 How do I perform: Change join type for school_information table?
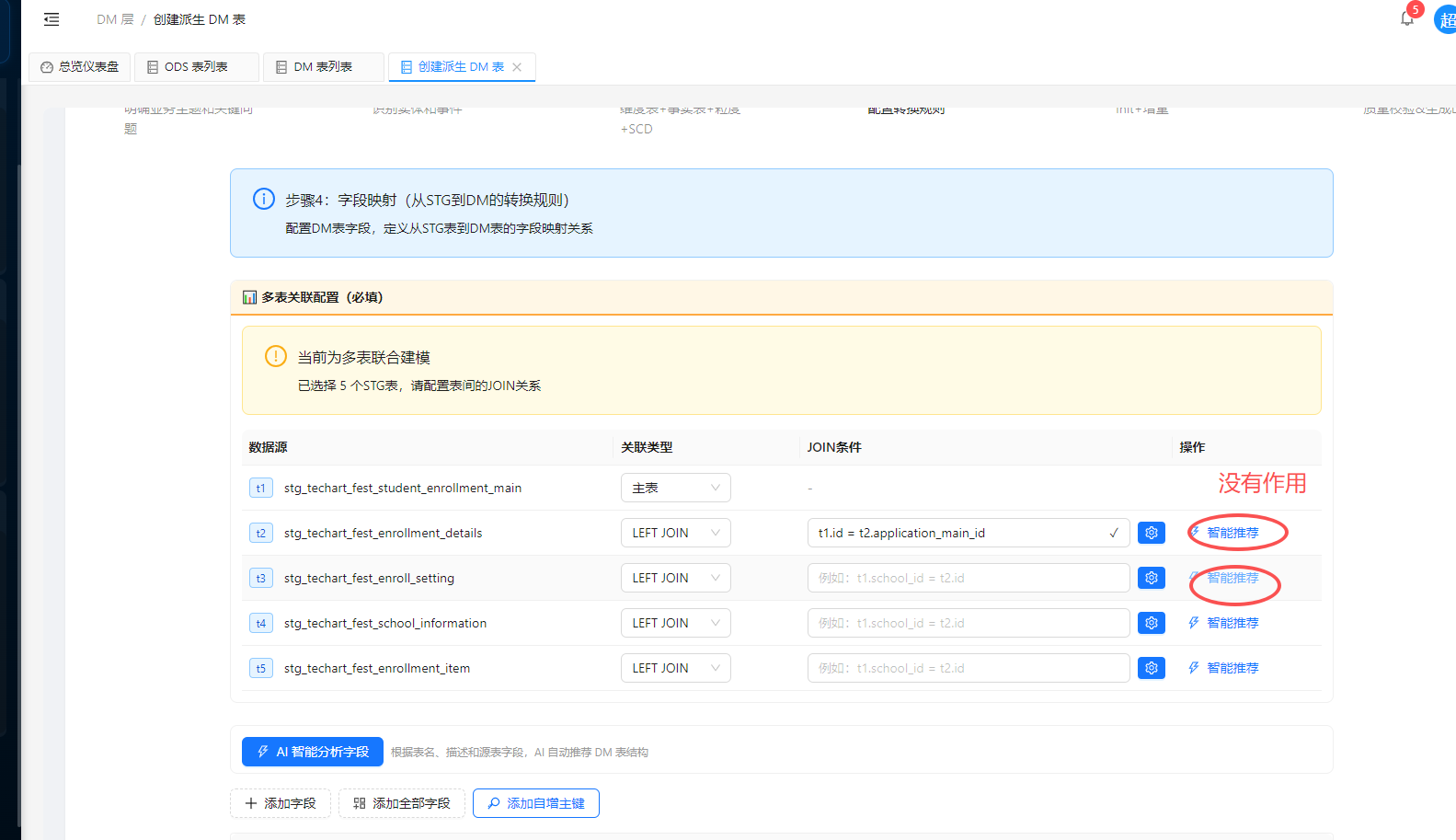[675, 623]
